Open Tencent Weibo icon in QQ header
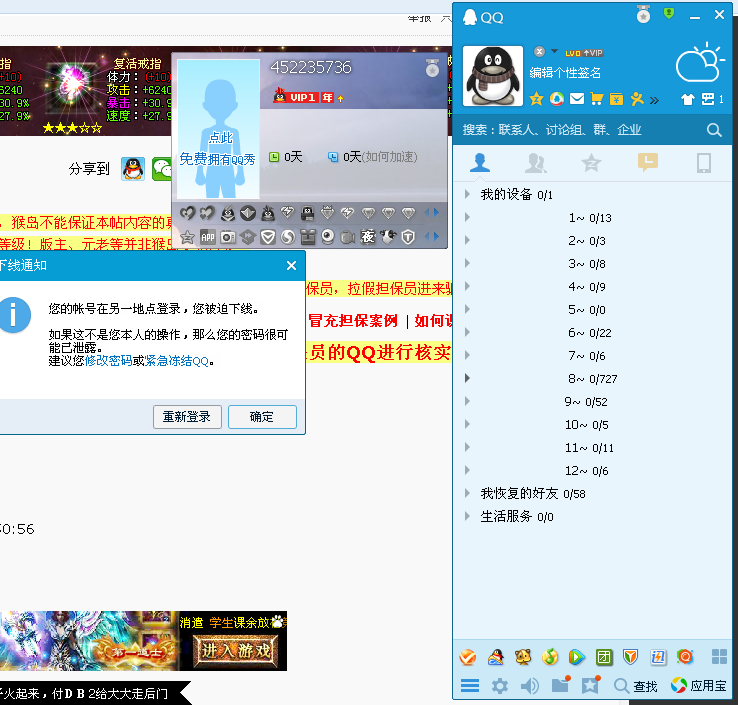738x705 pixels. pyautogui.click(x=557, y=99)
